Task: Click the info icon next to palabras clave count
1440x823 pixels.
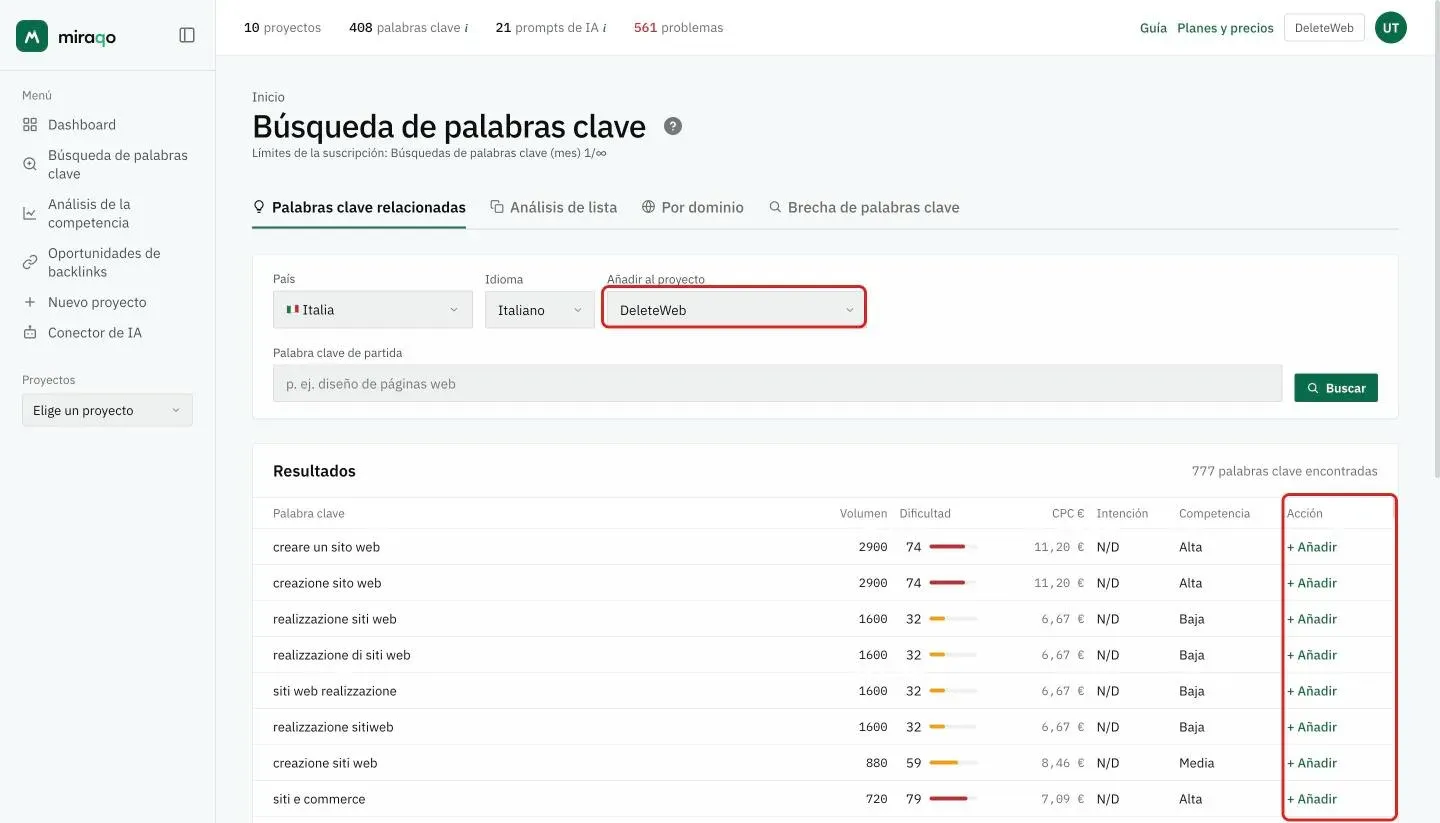Action: tap(466, 28)
